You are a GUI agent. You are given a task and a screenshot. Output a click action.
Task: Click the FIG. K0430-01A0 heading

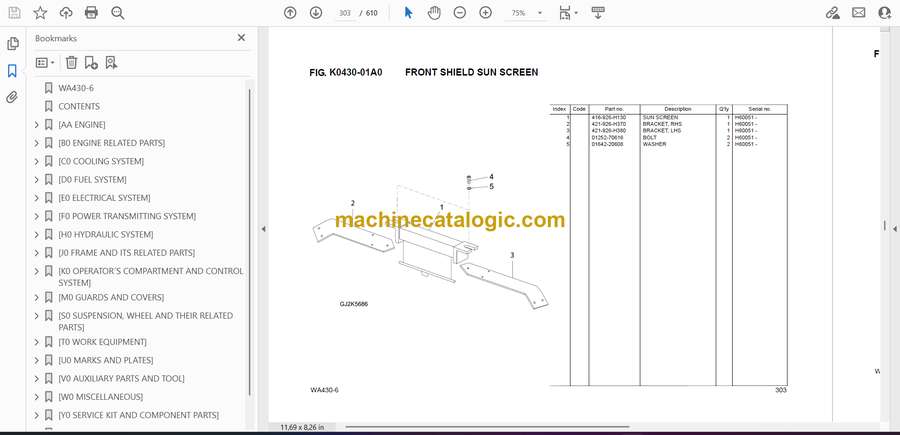point(346,72)
